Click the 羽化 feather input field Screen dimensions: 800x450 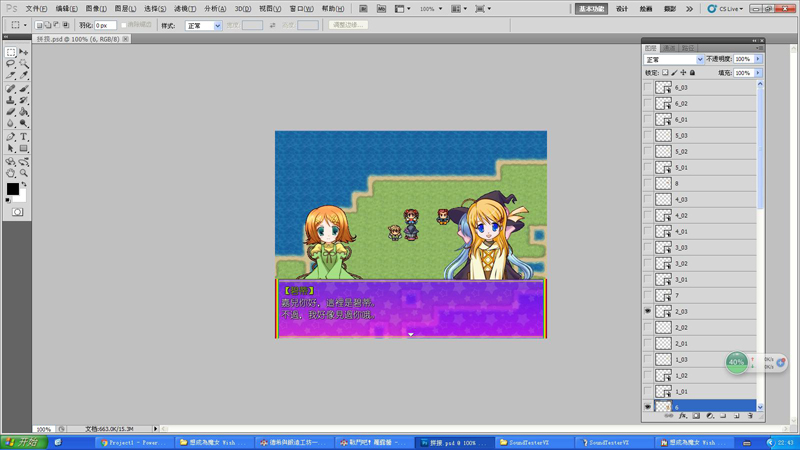105,25
